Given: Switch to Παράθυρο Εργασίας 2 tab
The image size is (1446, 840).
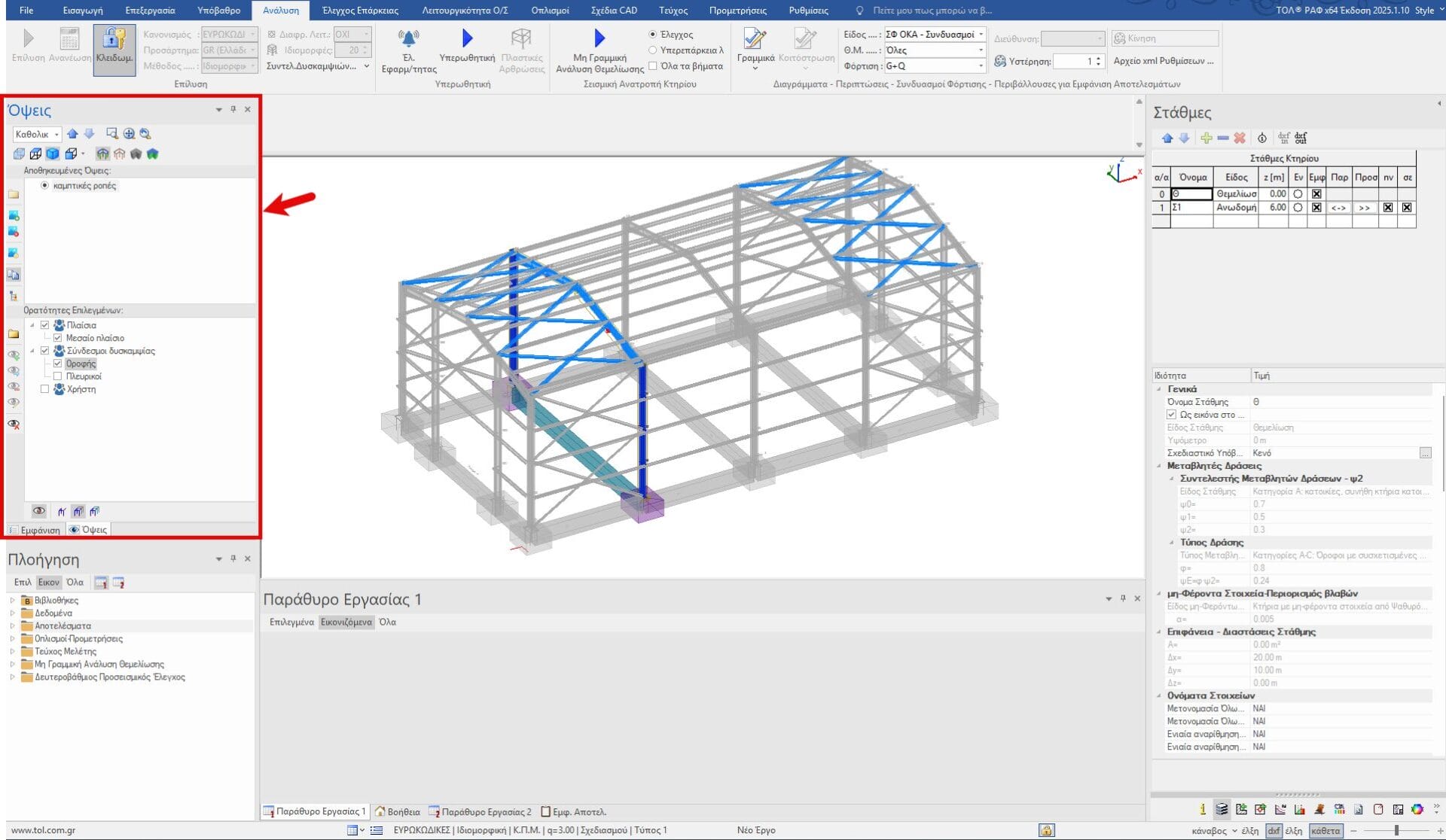Looking at the screenshot, I should click(480, 811).
